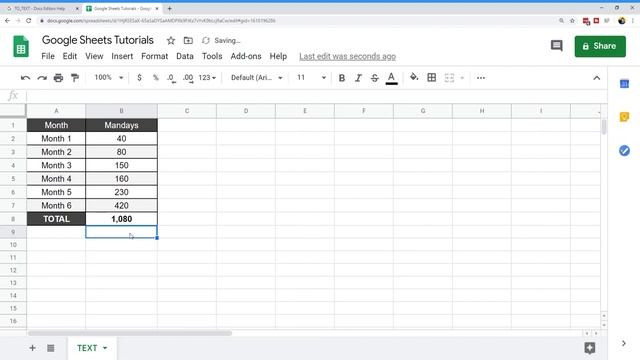Viewport: 640px width, 360px height.
Task: Click the Saving status indicator
Action: tap(221, 40)
